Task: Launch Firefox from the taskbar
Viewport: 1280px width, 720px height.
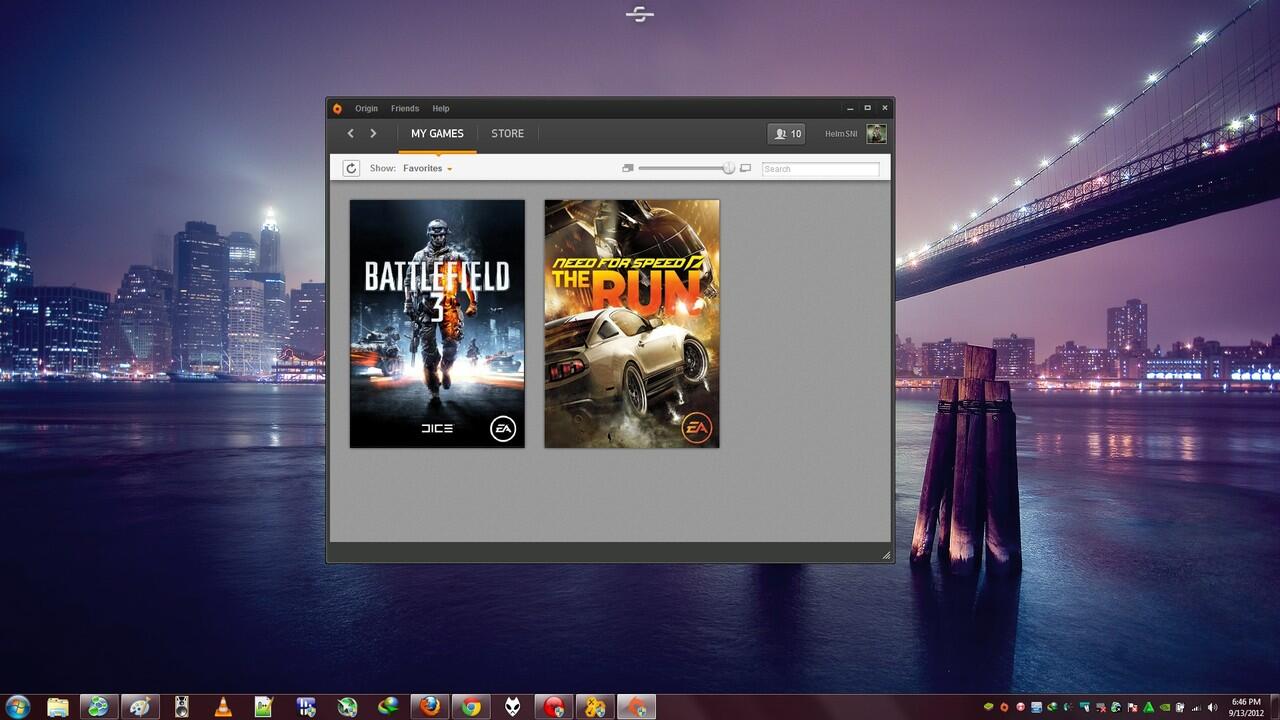Action: [x=430, y=707]
